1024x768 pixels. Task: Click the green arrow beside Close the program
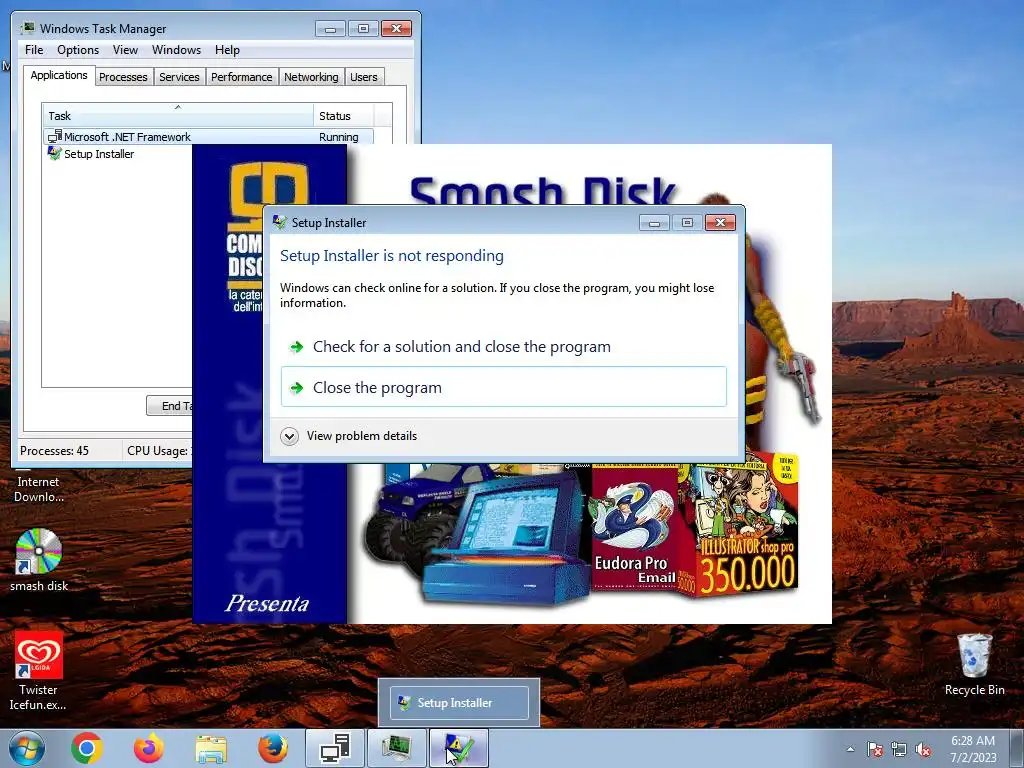tap(296, 388)
